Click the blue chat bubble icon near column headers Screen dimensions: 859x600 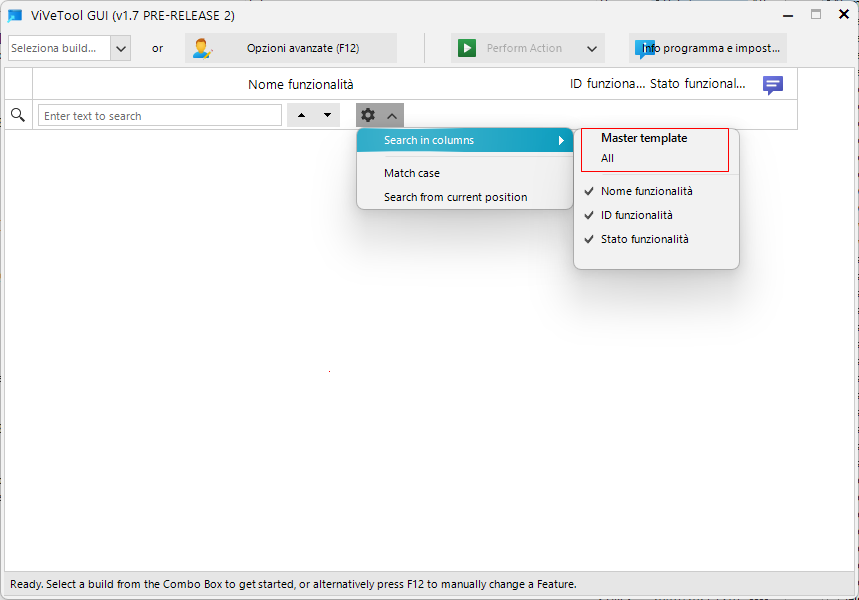pyautogui.click(x=772, y=85)
